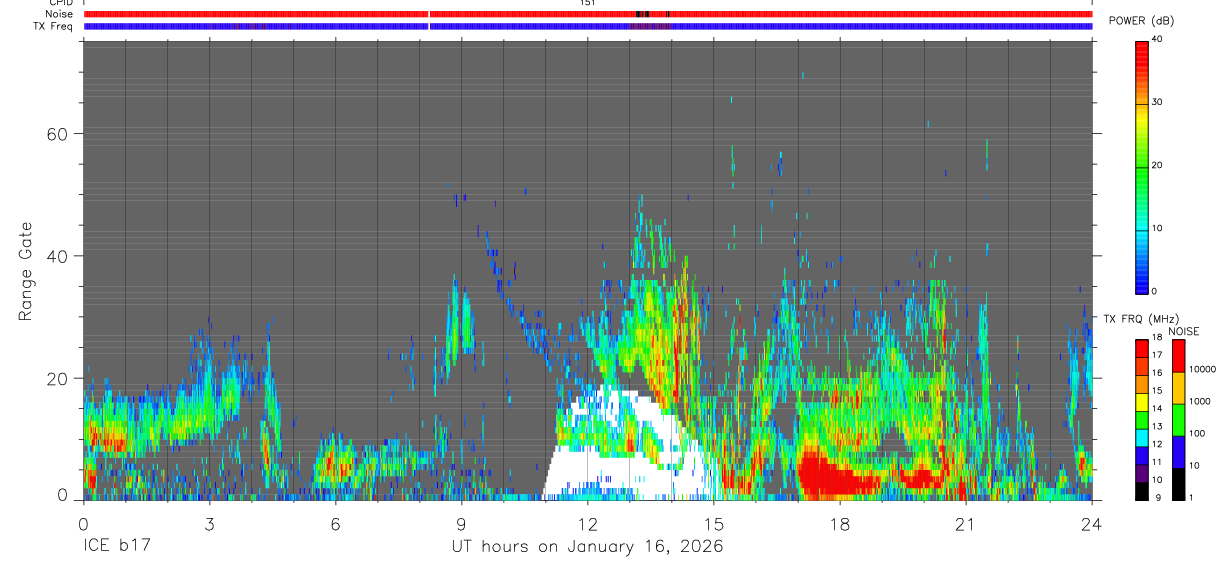
Task: Click the Range Gate y-axis title
Action: [27, 270]
